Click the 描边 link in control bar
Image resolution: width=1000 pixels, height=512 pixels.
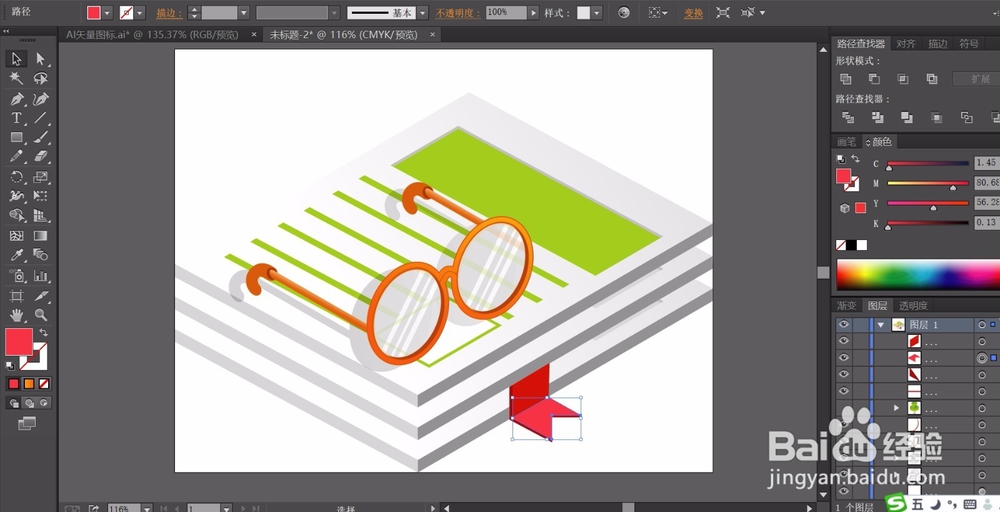point(168,13)
